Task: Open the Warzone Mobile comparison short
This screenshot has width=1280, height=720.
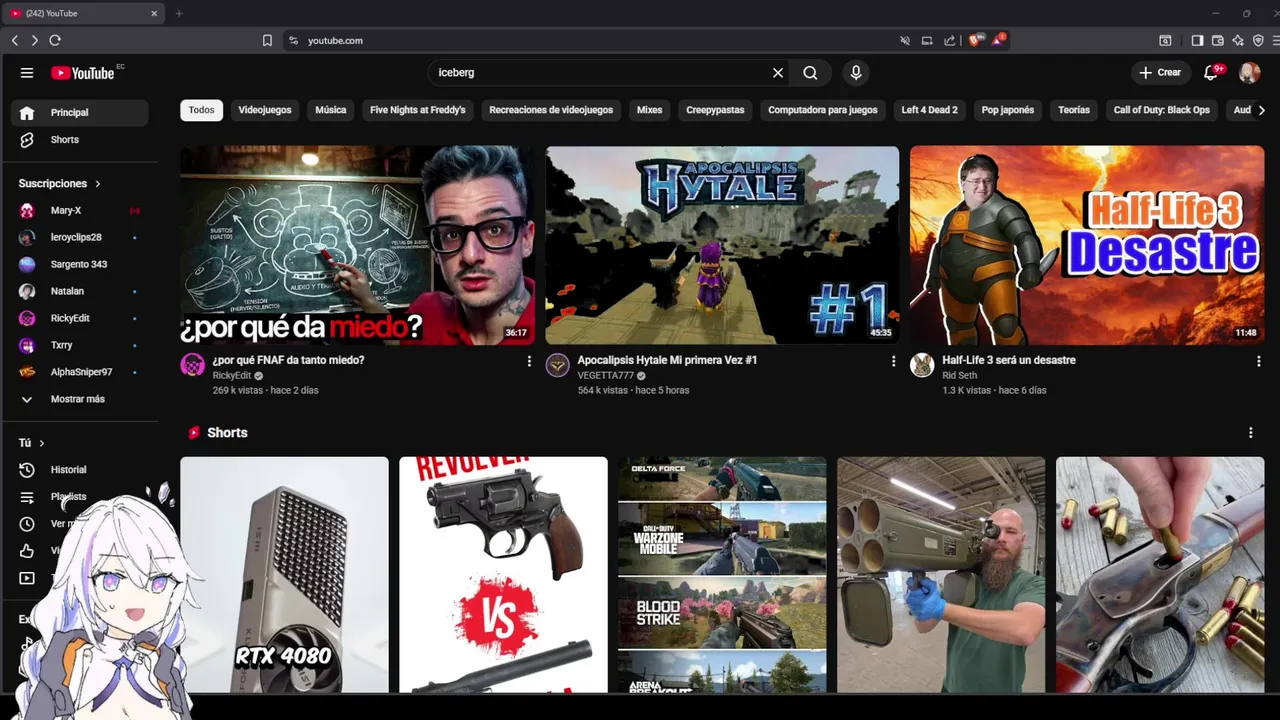Action: pyautogui.click(x=722, y=575)
